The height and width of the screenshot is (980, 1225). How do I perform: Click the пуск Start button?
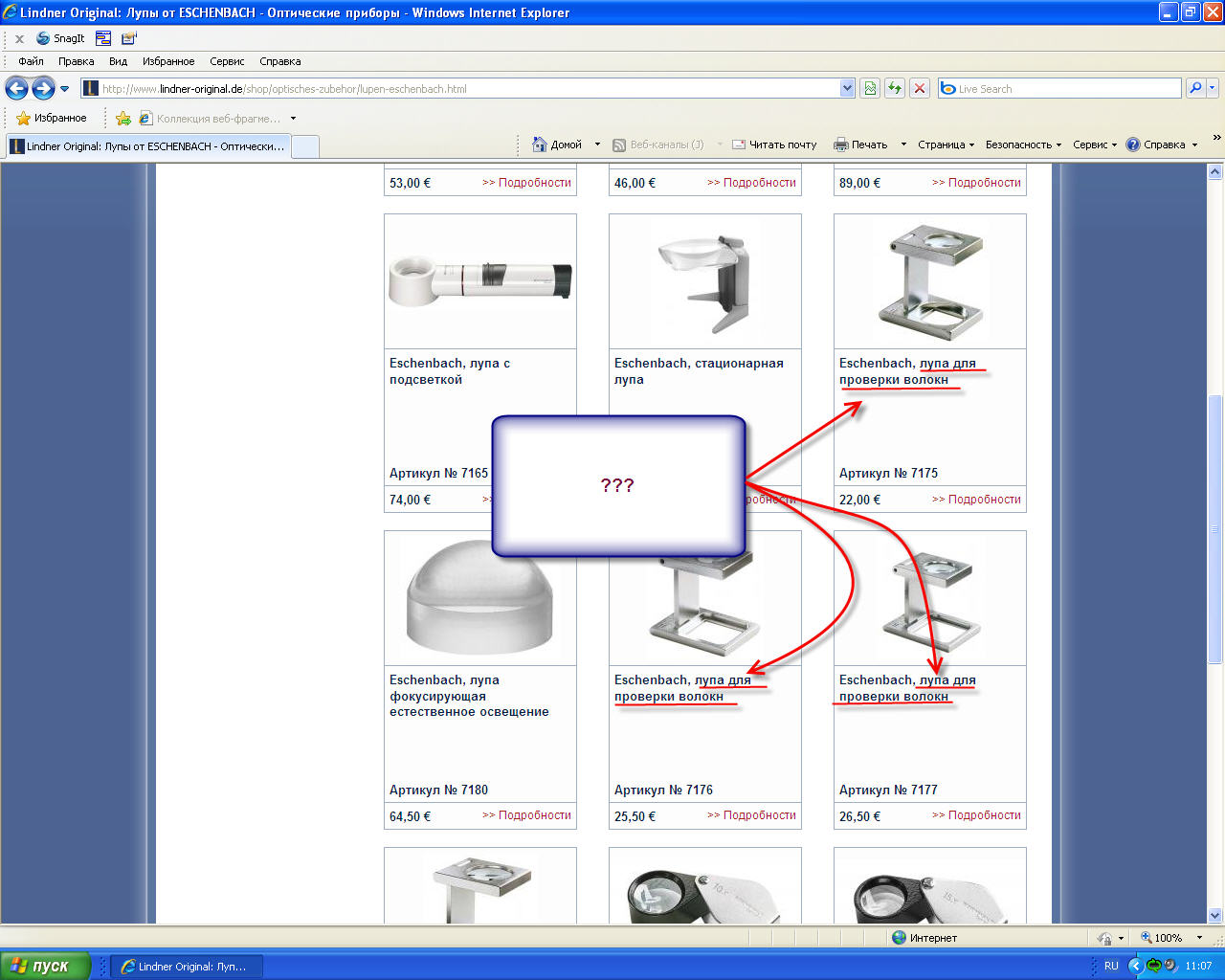pyautogui.click(x=45, y=966)
